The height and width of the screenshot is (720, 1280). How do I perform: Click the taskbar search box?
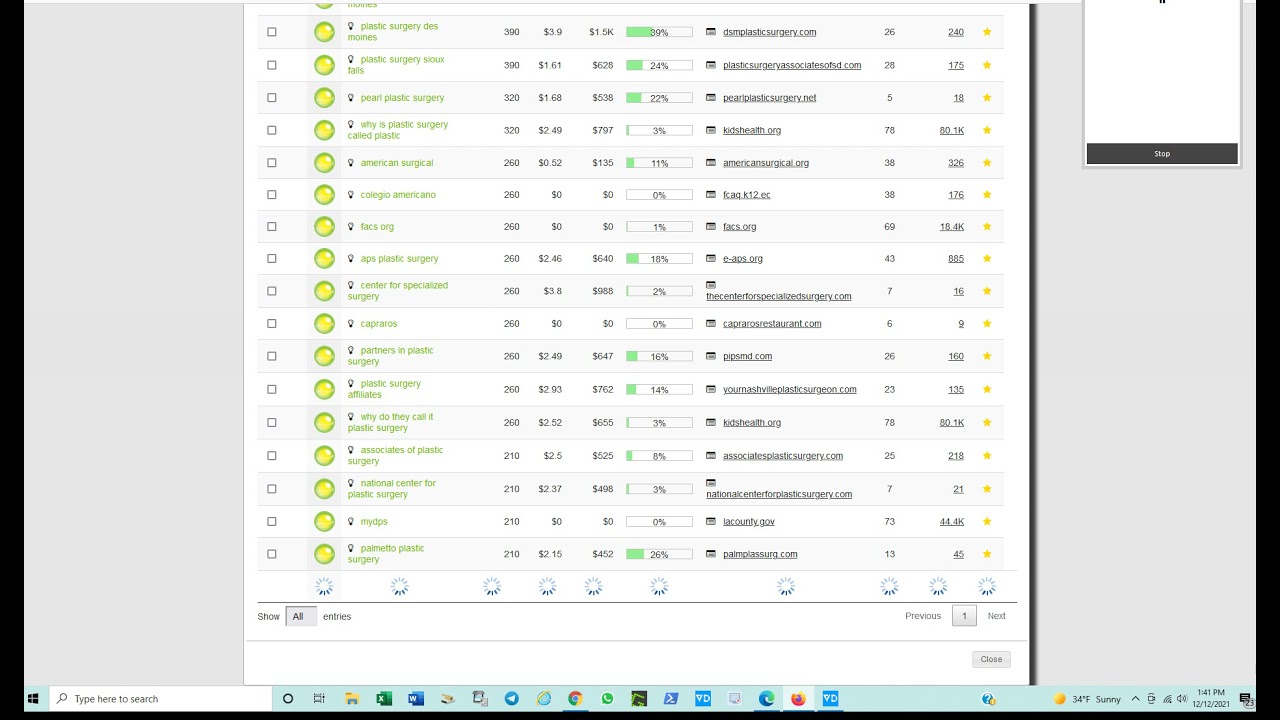[x=160, y=699]
